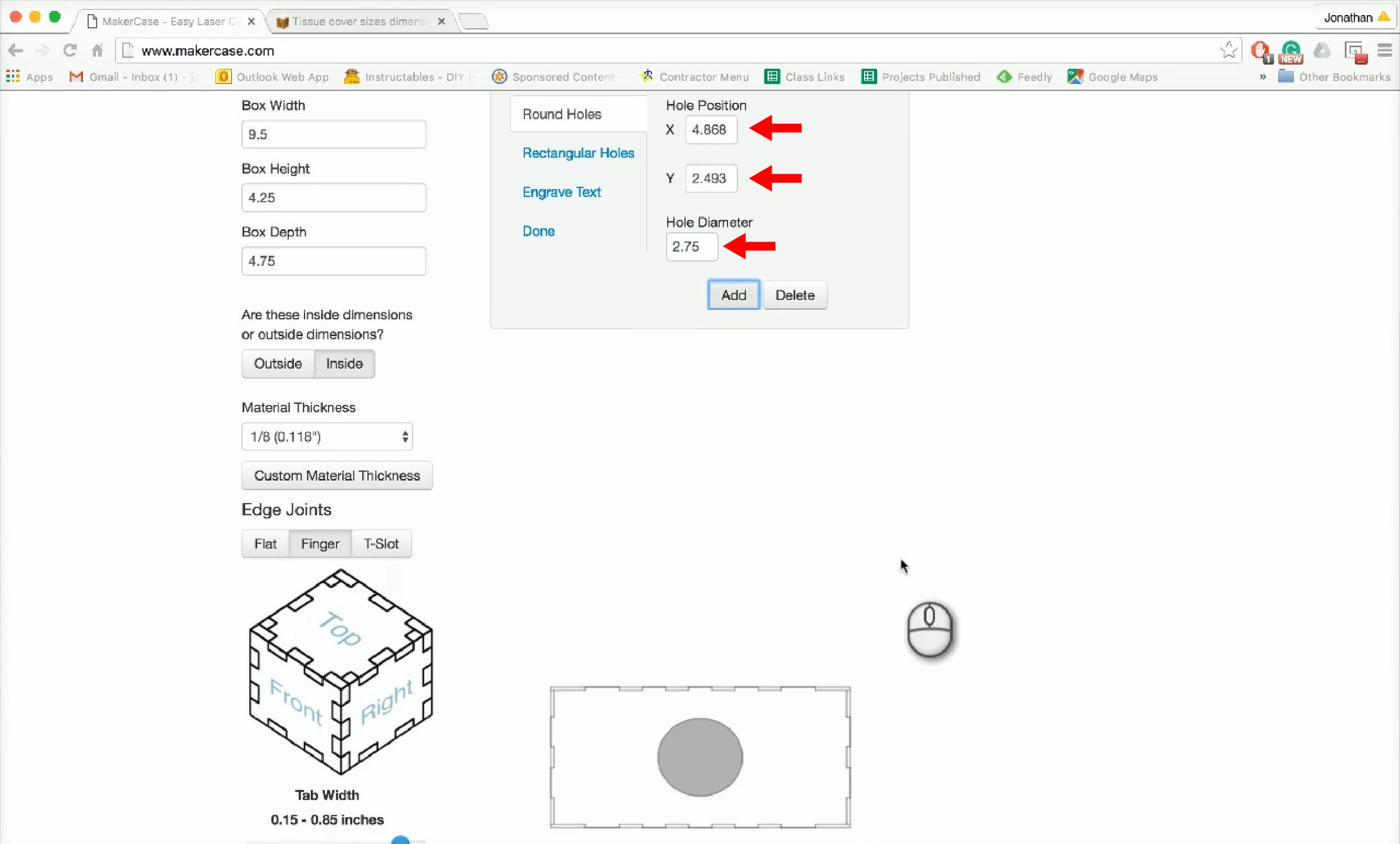This screenshot has height=844, width=1400.
Task: Click the Add hole button
Action: tap(733, 295)
